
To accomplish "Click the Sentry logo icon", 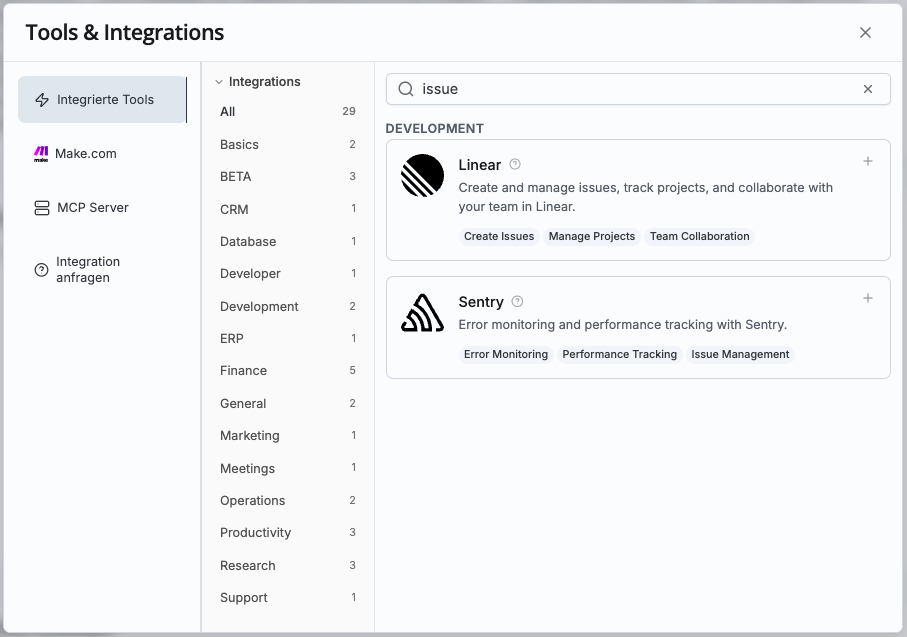I will (422, 313).
